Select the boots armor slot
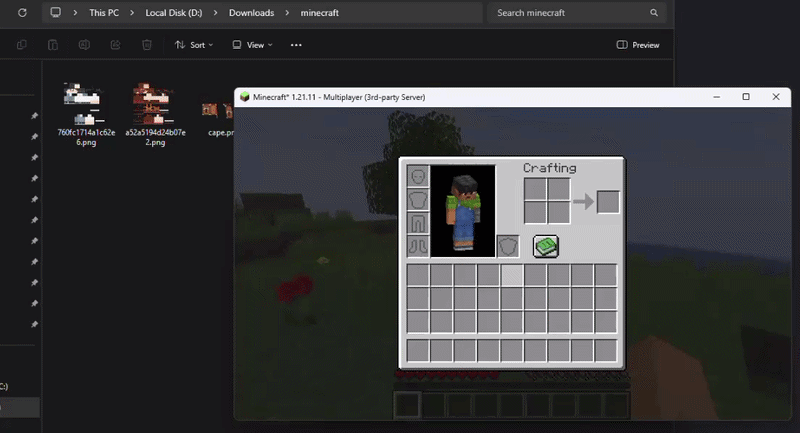This screenshot has width=800, height=433. tap(418, 246)
